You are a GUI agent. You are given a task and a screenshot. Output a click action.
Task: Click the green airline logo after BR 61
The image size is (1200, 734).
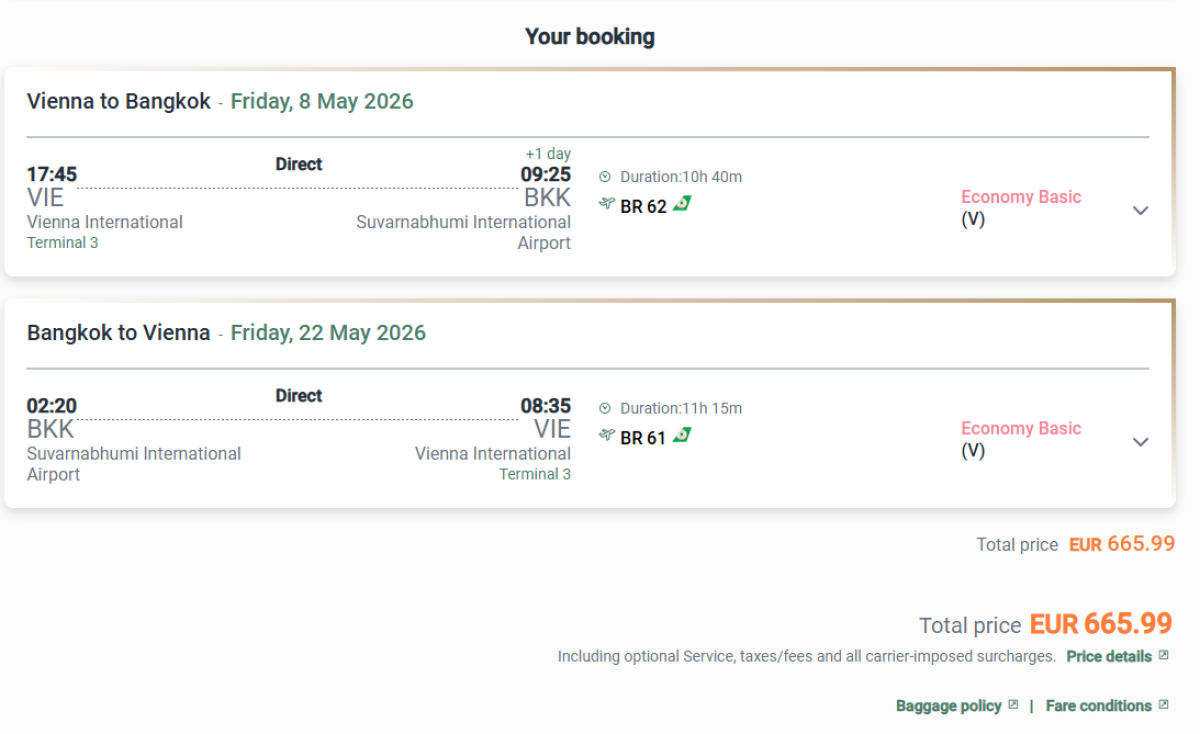pyautogui.click(x=682, y=436)
